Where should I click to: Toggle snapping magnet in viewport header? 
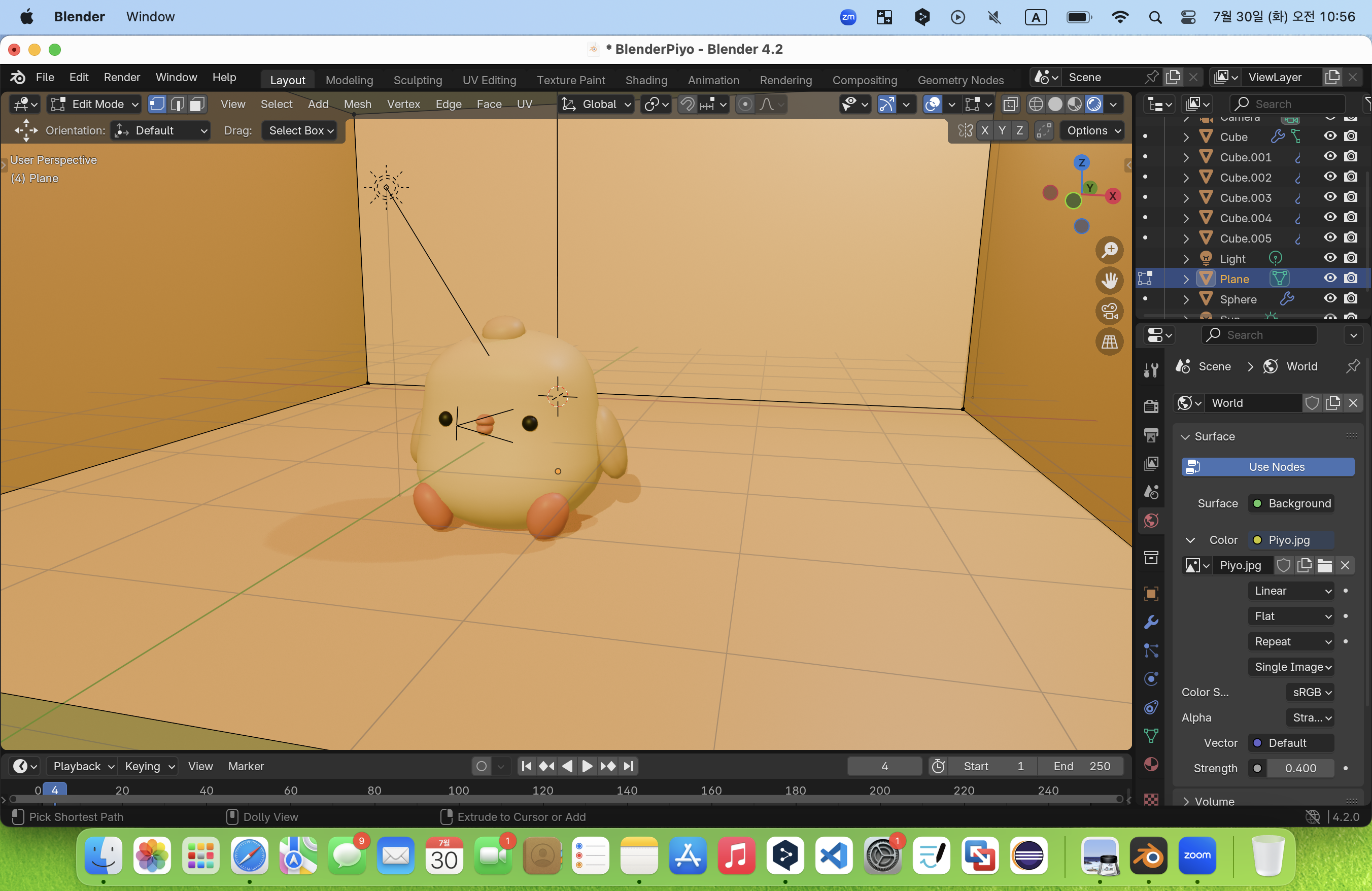pos(687,105)
